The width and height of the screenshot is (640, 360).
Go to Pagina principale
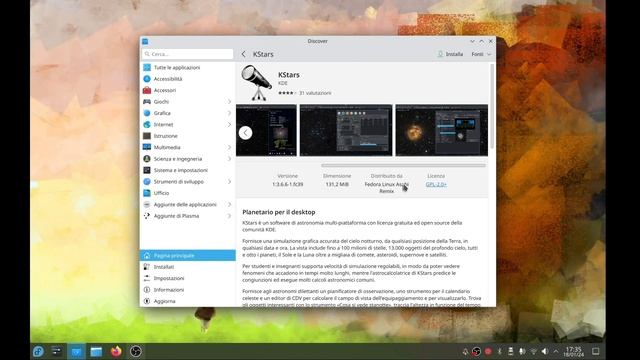tap(187, 256)
